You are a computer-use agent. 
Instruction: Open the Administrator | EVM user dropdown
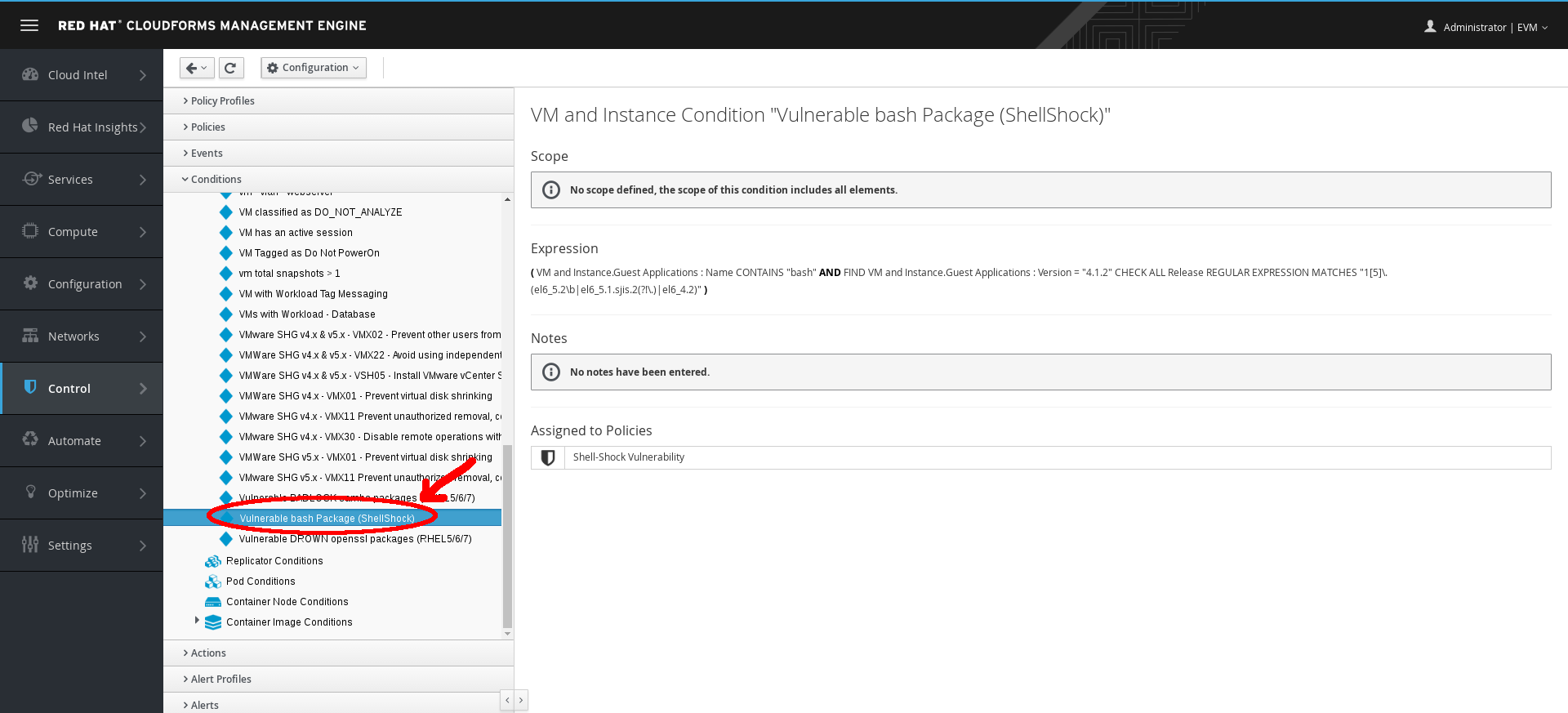coord(1486,27)
